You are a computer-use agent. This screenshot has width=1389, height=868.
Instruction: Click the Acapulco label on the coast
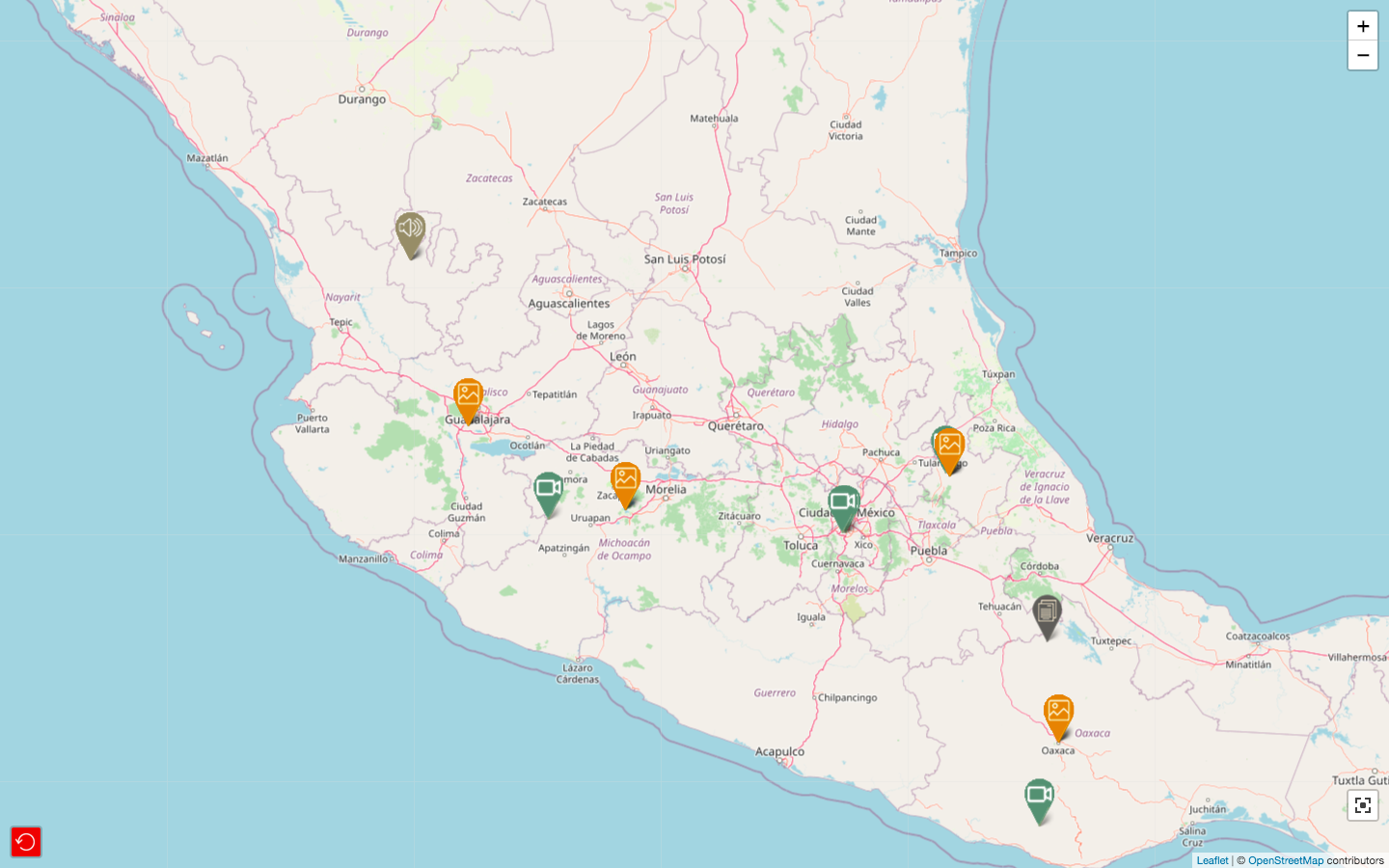point(779,751)
